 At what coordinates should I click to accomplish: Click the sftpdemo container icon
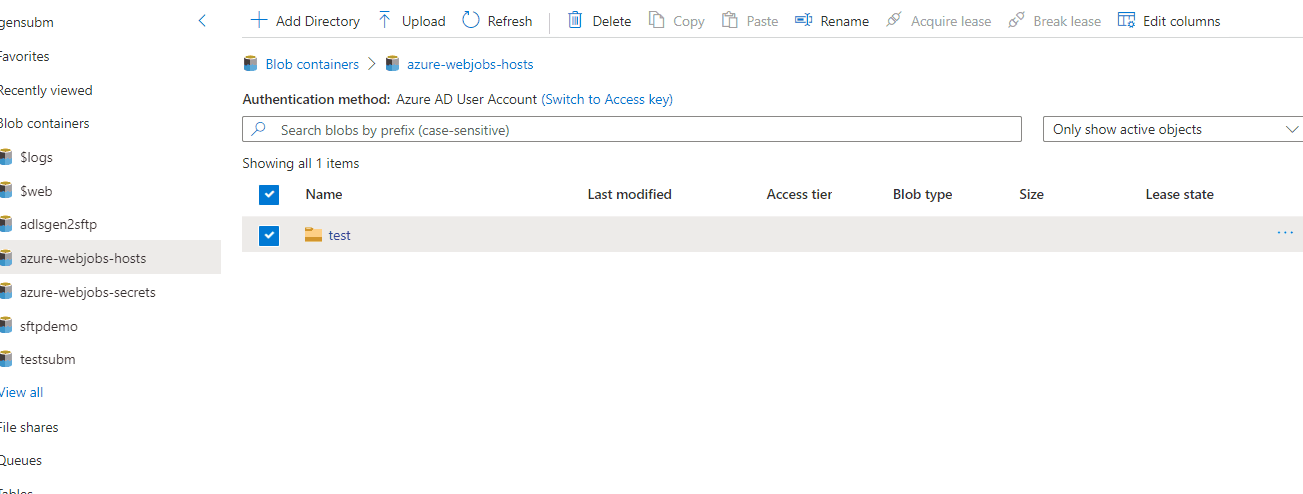click(x=6, y=326)
